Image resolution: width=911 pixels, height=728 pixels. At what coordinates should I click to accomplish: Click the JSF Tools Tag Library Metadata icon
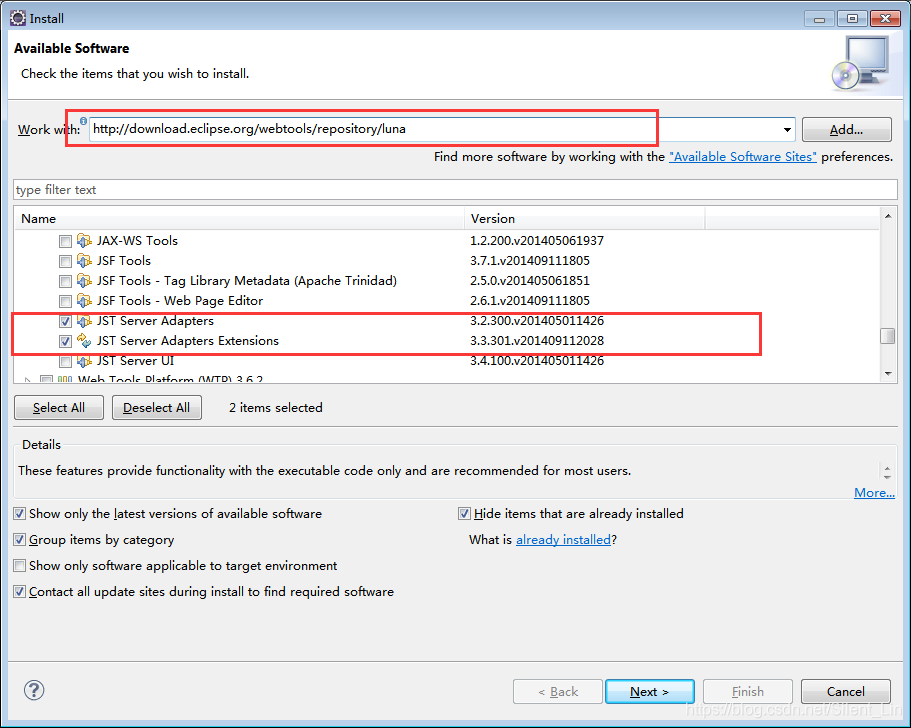84,281
